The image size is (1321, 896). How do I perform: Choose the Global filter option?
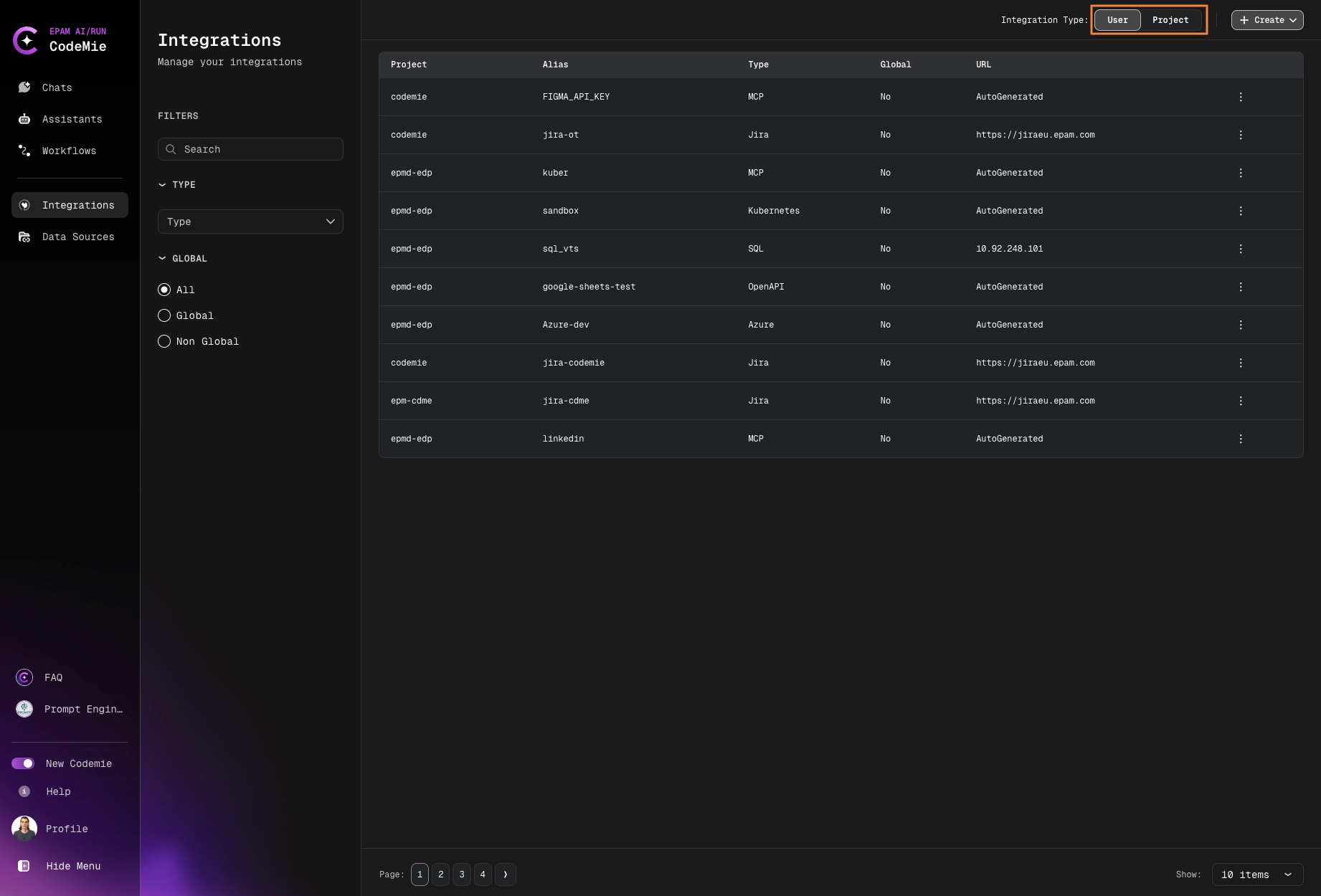point(164,315)
